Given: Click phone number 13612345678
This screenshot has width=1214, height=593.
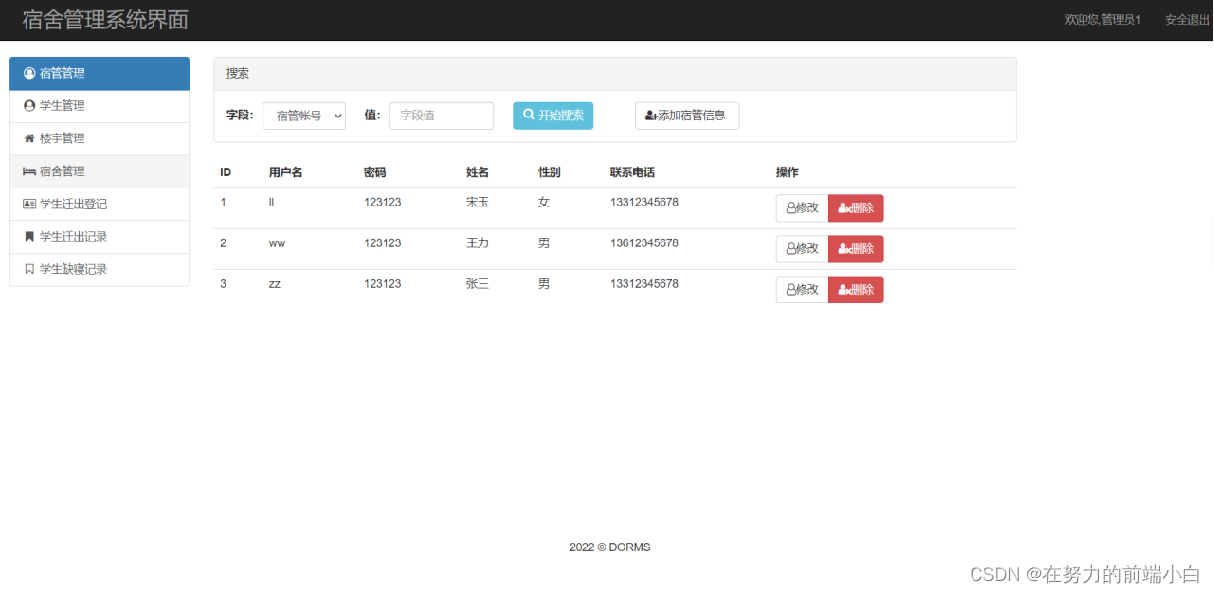Looking at the screenshot, I should [645, 243].
